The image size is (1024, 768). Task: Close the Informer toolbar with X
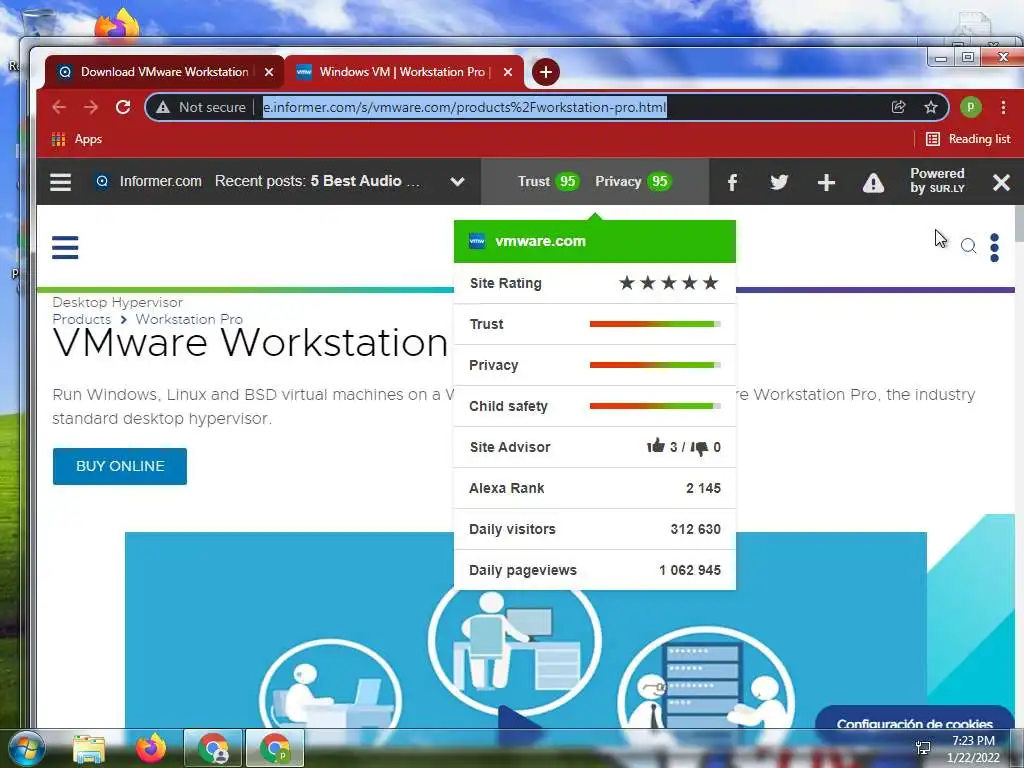[x=1001, y=182]
